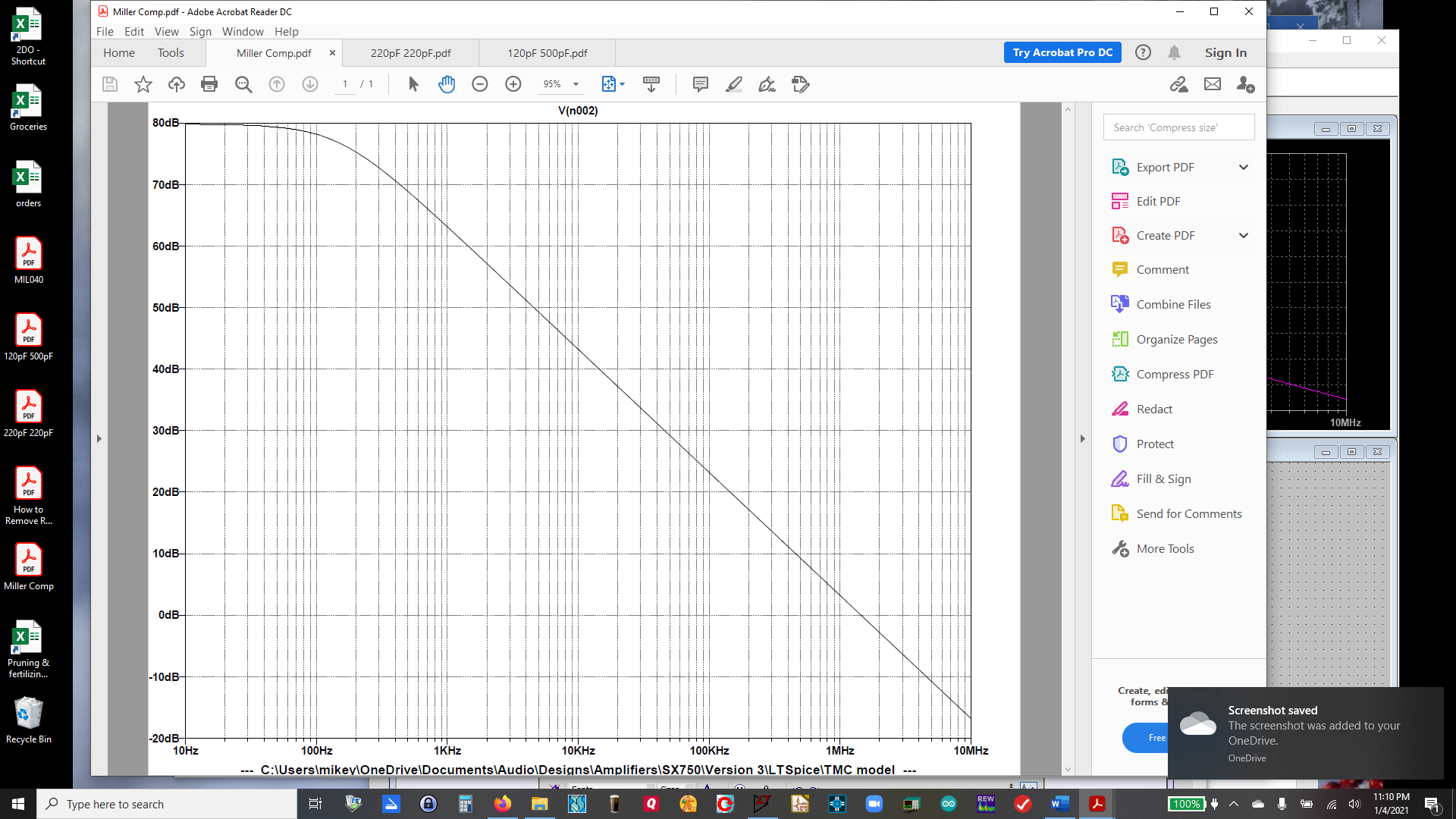Open the Help menu

pos(287,31)
